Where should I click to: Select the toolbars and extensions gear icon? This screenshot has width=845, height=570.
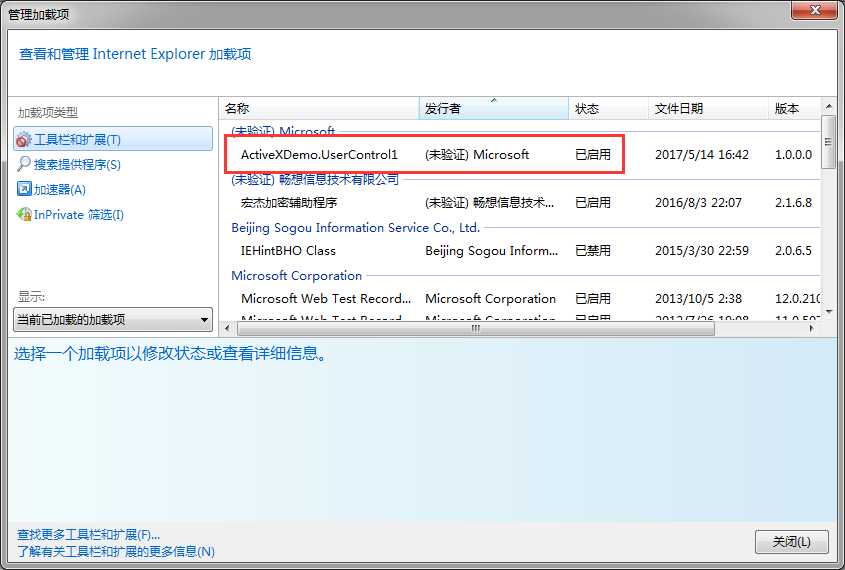coord(24,140)
